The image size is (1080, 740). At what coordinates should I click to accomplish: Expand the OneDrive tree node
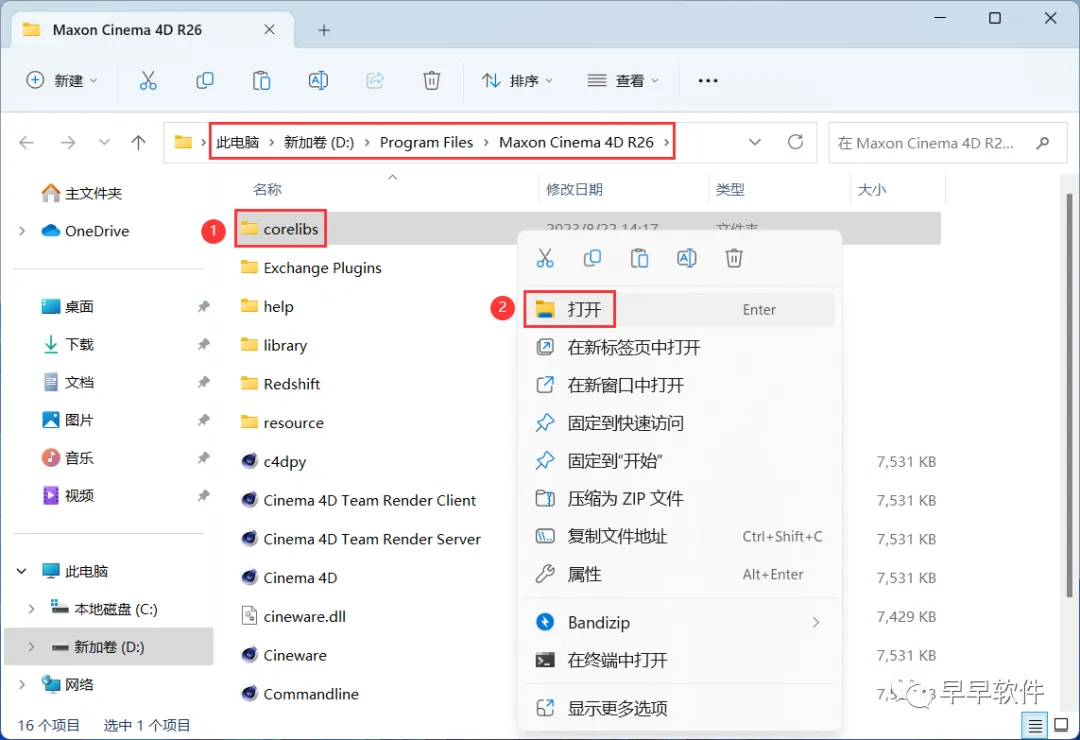pyautogui.click(x=22, y=231)
